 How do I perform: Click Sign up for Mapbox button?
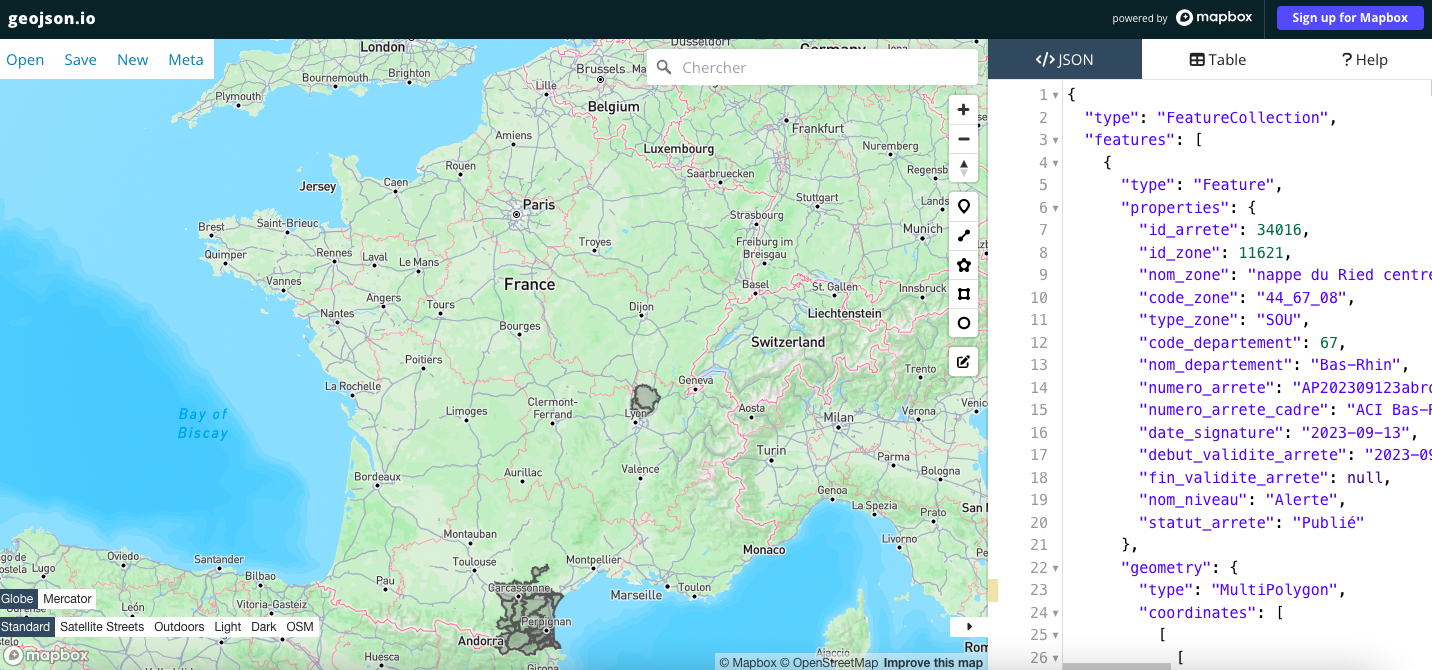(1349, 18)
